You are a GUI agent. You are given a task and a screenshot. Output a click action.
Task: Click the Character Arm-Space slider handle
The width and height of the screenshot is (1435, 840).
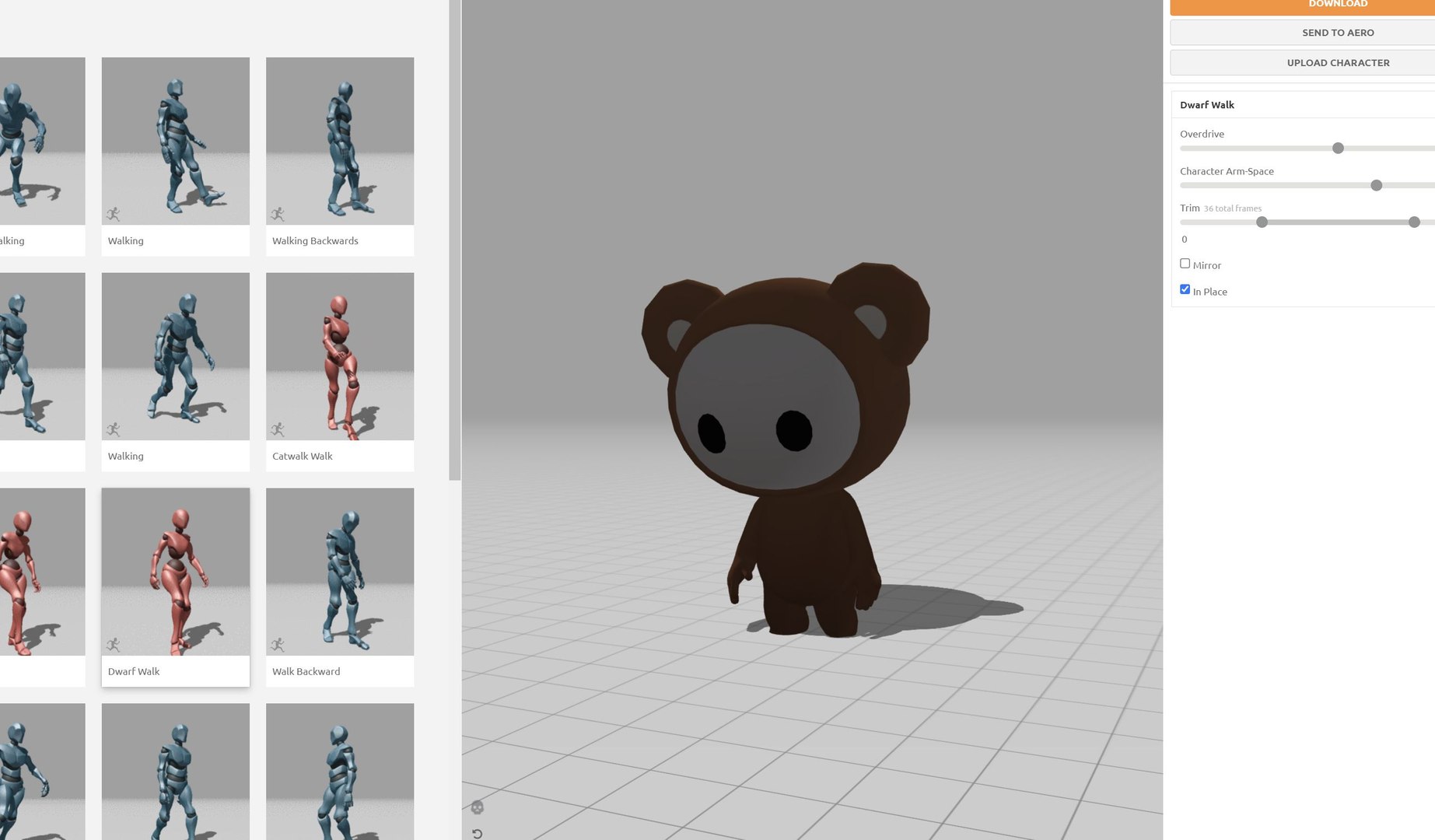click(x=1377, y=185)
